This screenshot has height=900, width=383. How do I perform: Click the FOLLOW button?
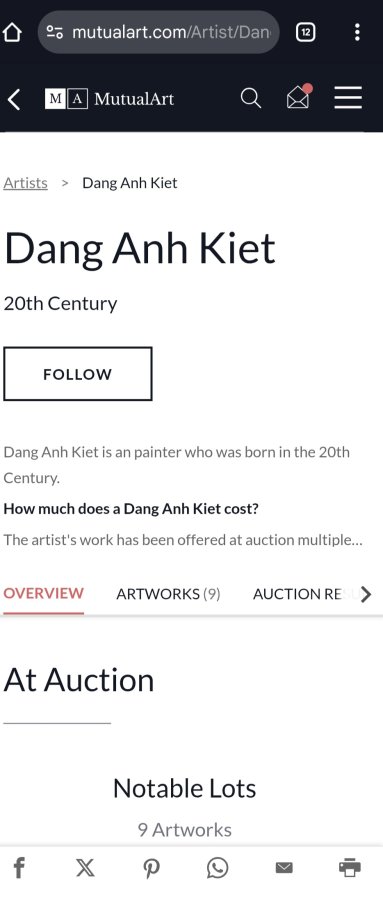coord(78,374)
